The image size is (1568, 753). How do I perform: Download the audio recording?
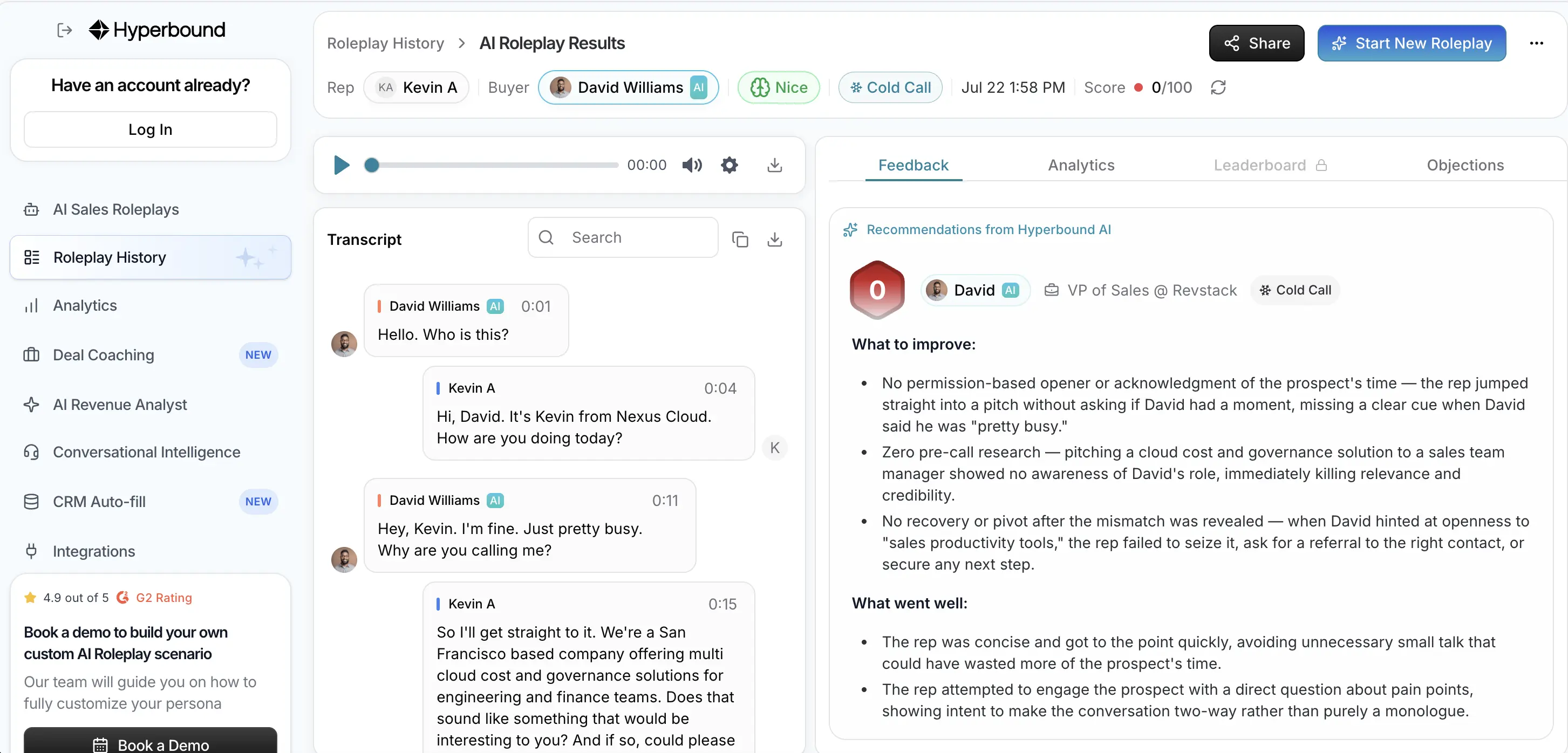774,165
